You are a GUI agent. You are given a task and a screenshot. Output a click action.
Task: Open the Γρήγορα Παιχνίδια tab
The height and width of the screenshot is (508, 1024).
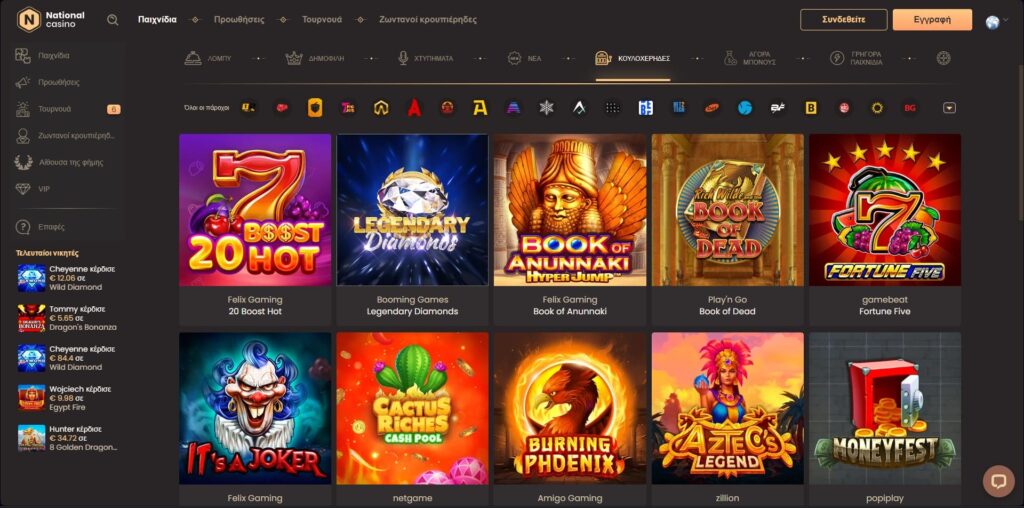tap(856, 58)
